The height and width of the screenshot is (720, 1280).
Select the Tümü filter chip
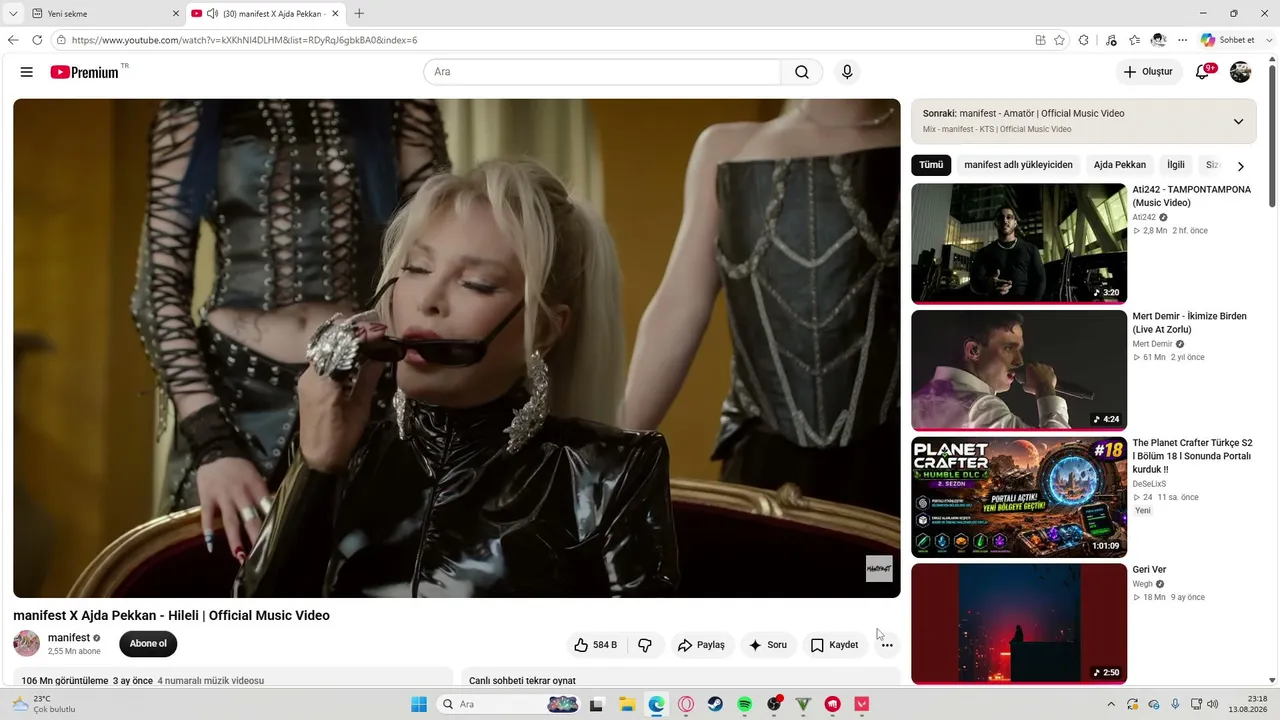click(x=931, y=165)
